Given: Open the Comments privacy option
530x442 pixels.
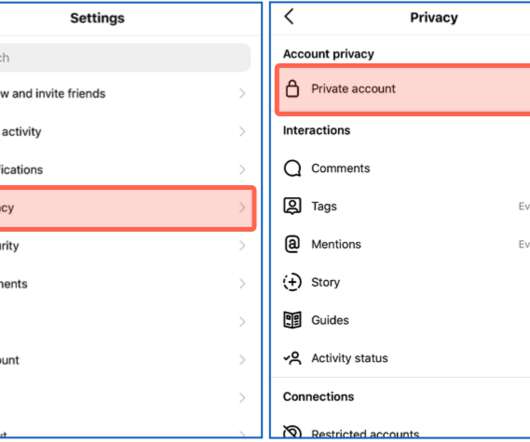Looking at the screenshot, I should pyautogui.click(x=401, y=168).
